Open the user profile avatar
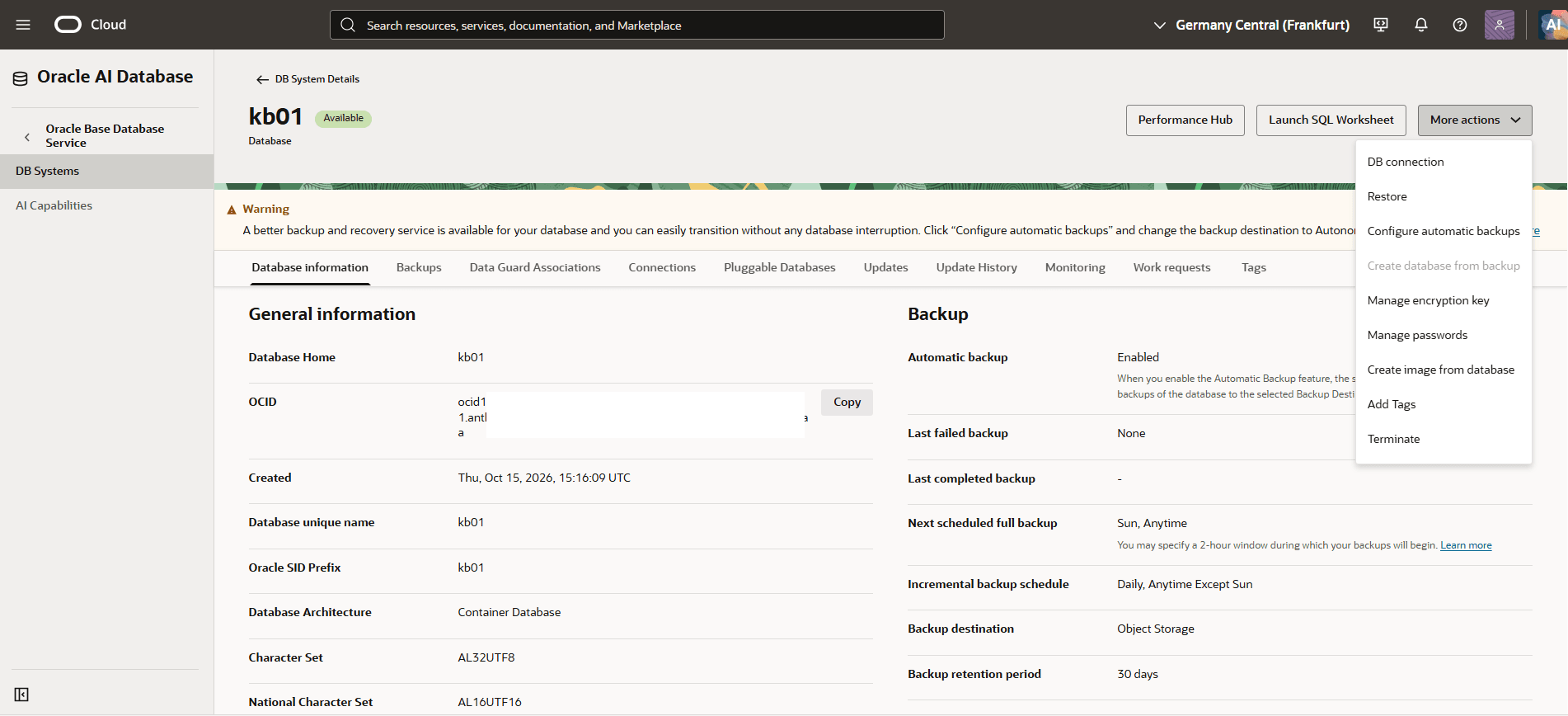The image size is (1568, 716). (1500, 25)
